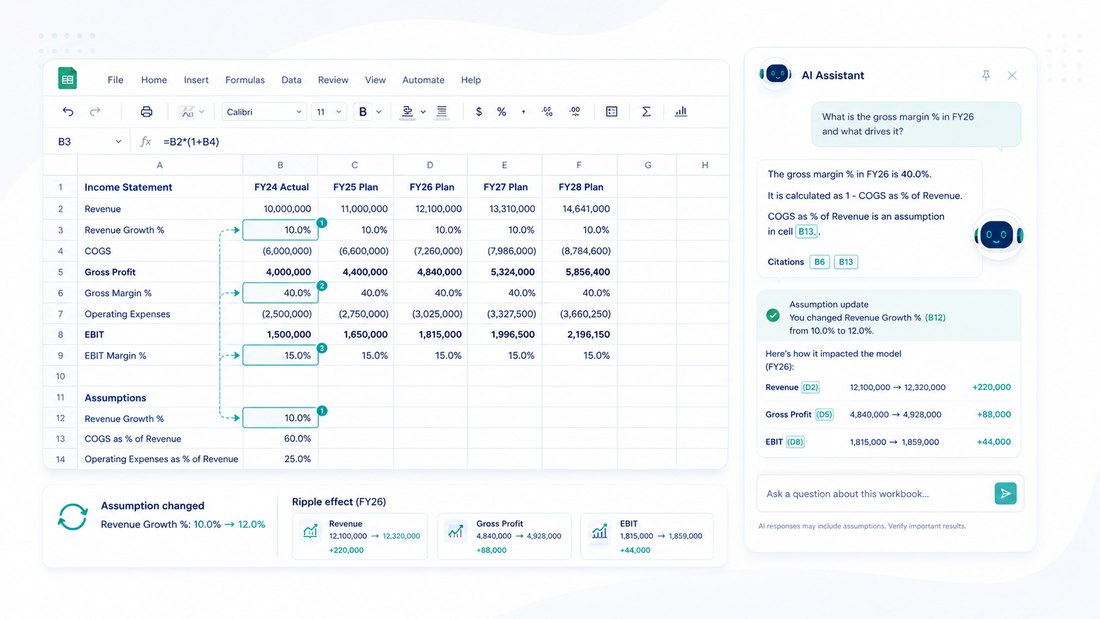
Task: Apply currency dollar format
Action: 478,112
